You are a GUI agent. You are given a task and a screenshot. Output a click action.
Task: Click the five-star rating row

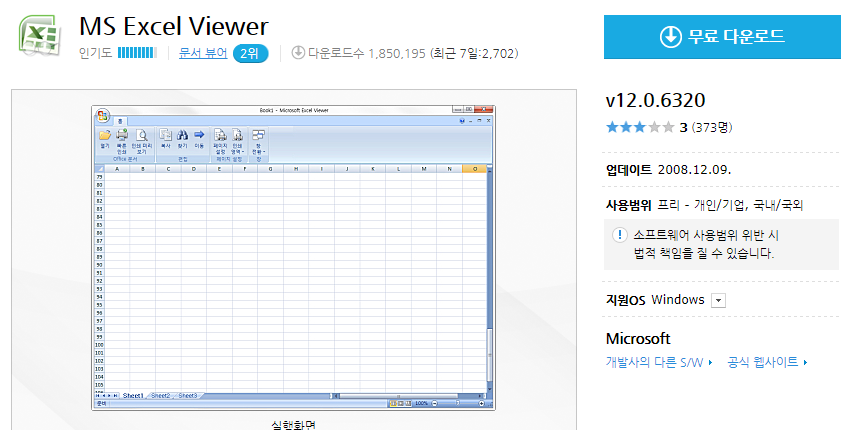(x=640, y=127)
